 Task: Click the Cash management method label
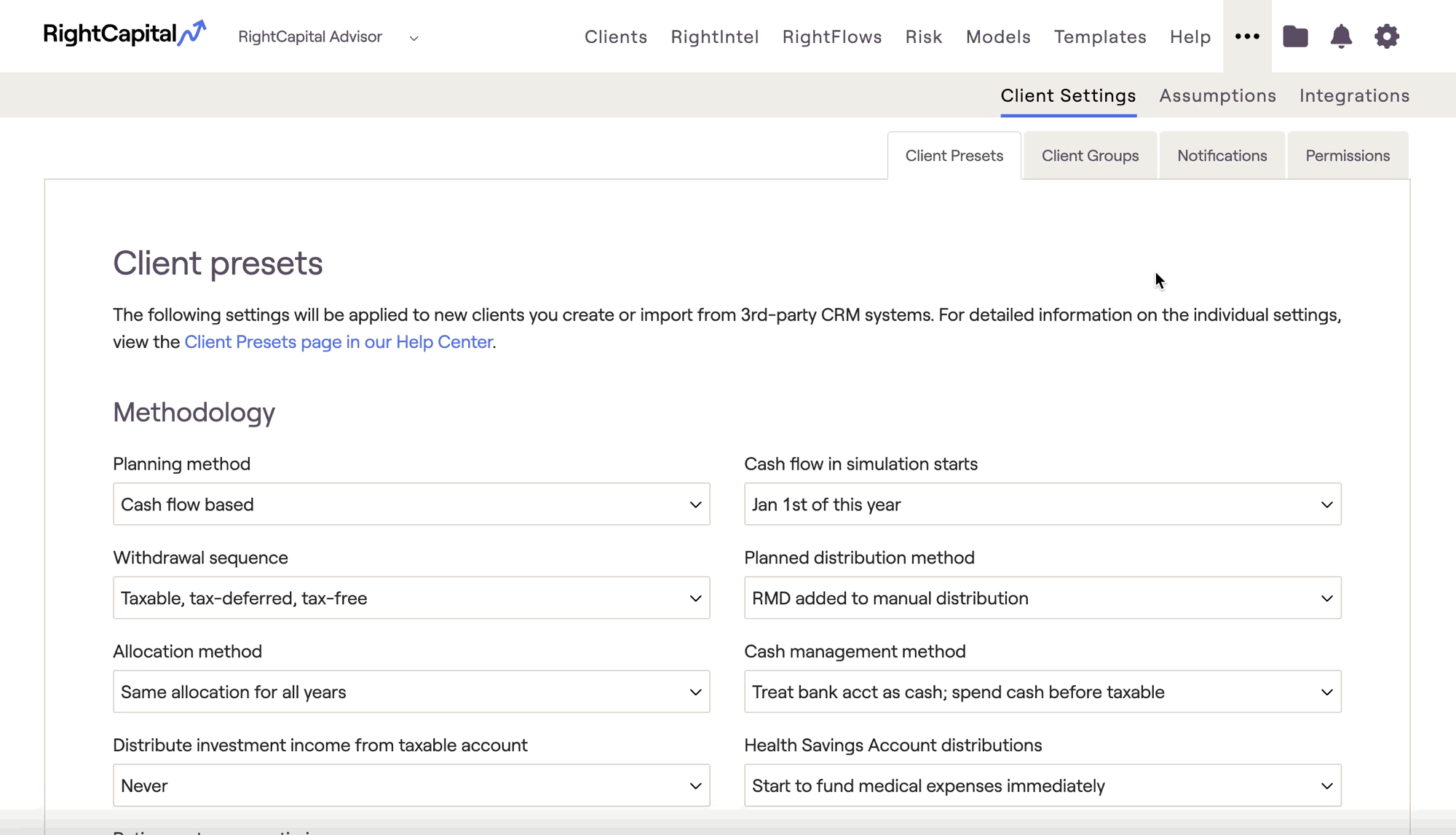[855, 652]
